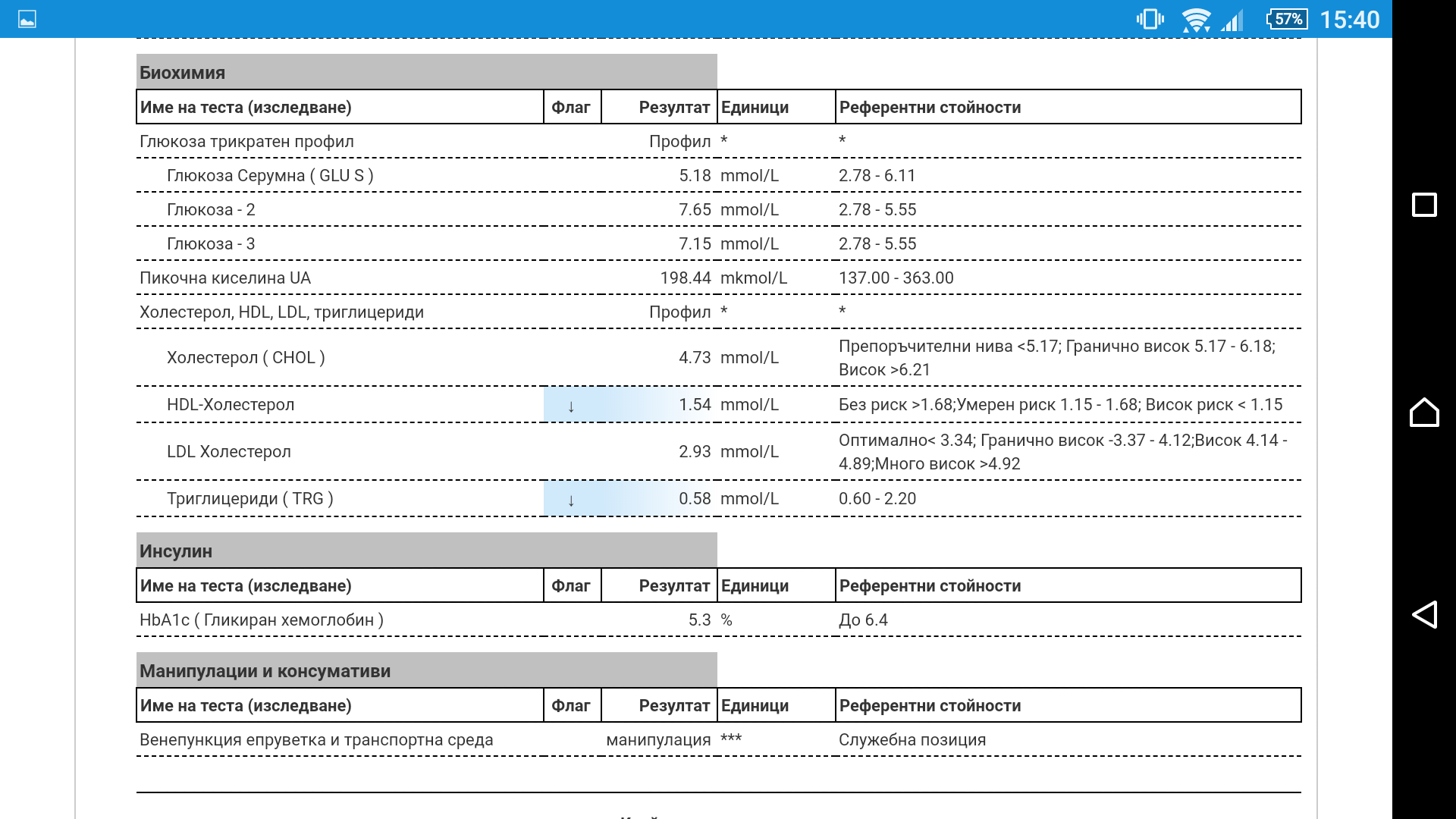Tap the Wi-Fi status icon
1456x819 pixels.
pyautogui.click(x=1196, y=20)
